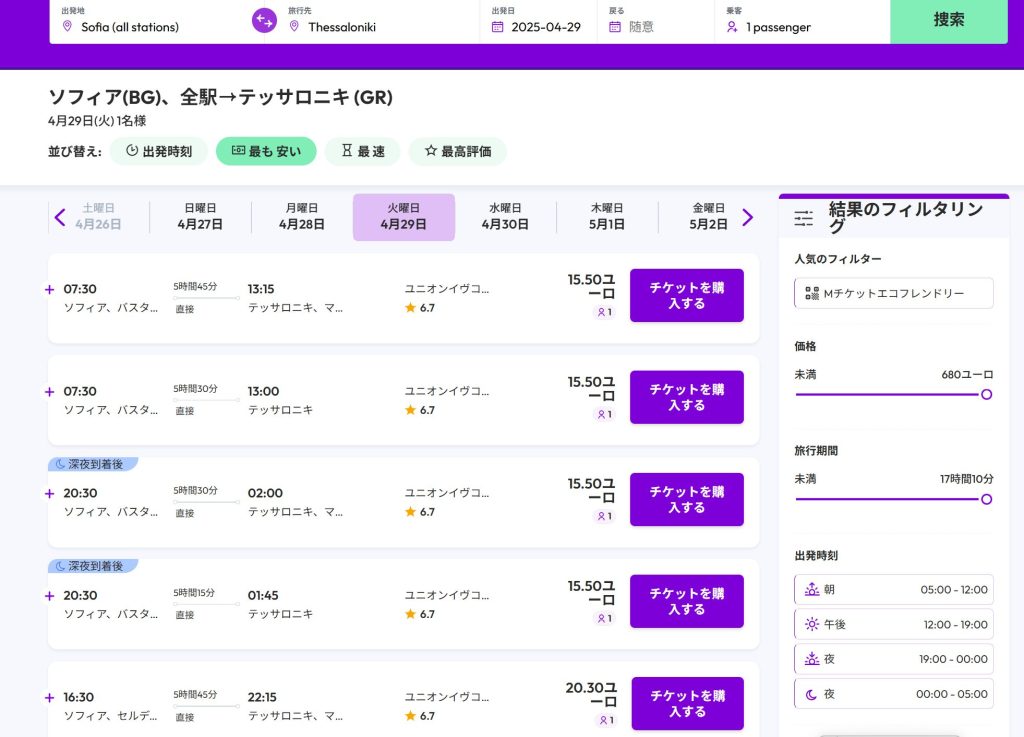Buy ticket for the 07:30 to 13:15 trip
Viewport: 1024px width, 737px height.
[686, 295]
